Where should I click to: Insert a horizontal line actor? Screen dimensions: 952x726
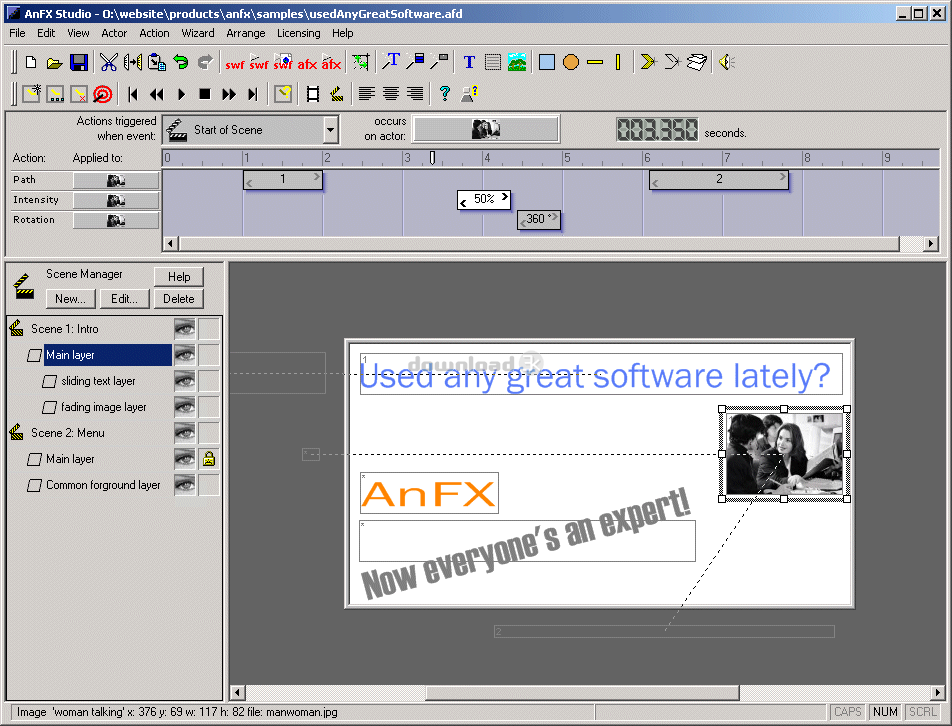(595, 62)
